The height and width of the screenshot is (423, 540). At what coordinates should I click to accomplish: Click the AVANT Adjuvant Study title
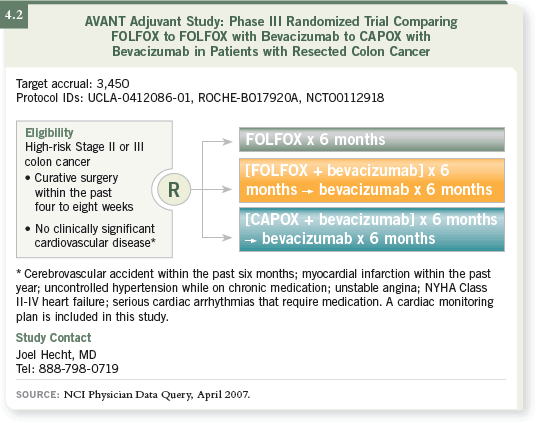tap(271, 36)
